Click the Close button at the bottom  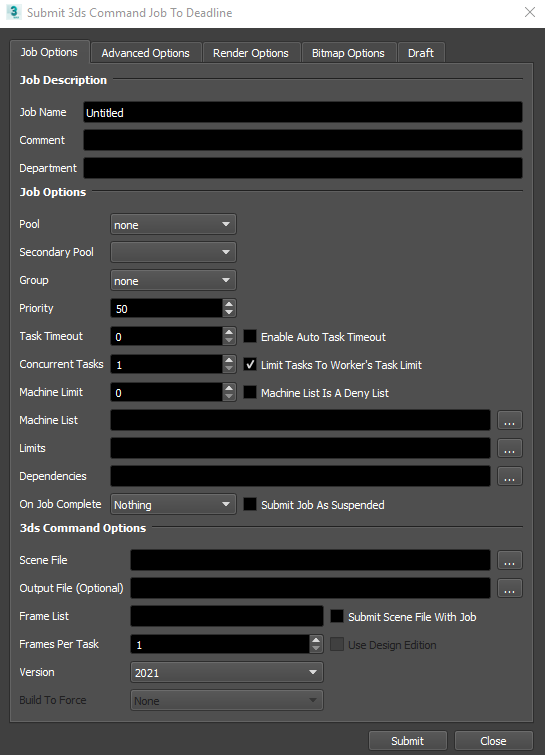[493, 741]
